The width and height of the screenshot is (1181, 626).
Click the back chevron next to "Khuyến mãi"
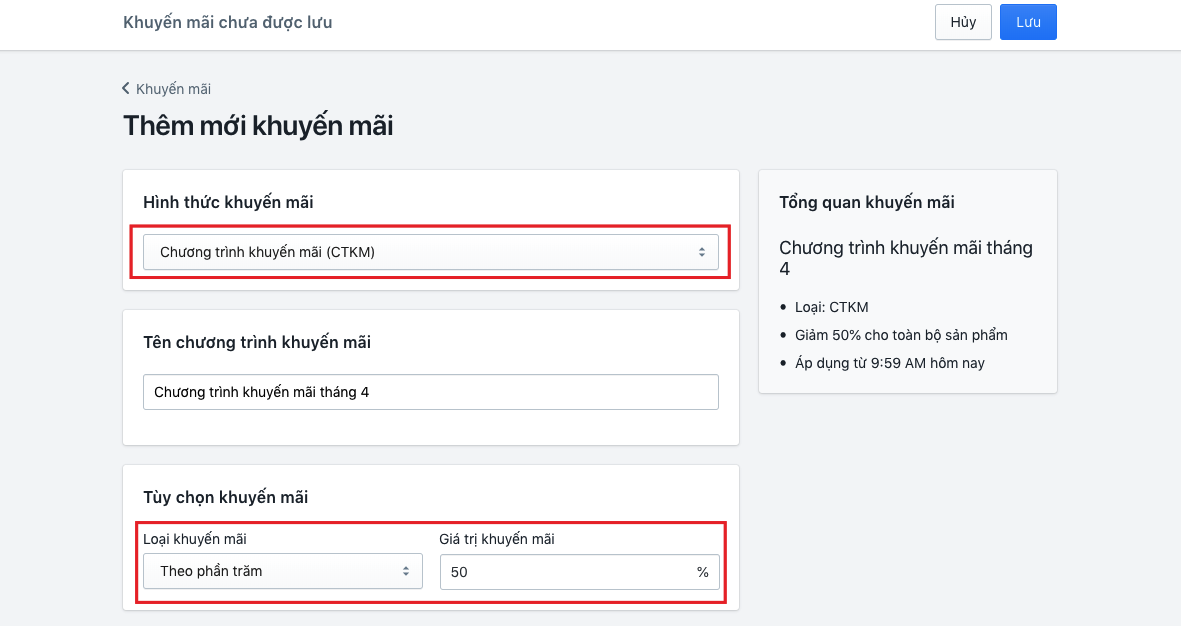click(x=124, y=89)
